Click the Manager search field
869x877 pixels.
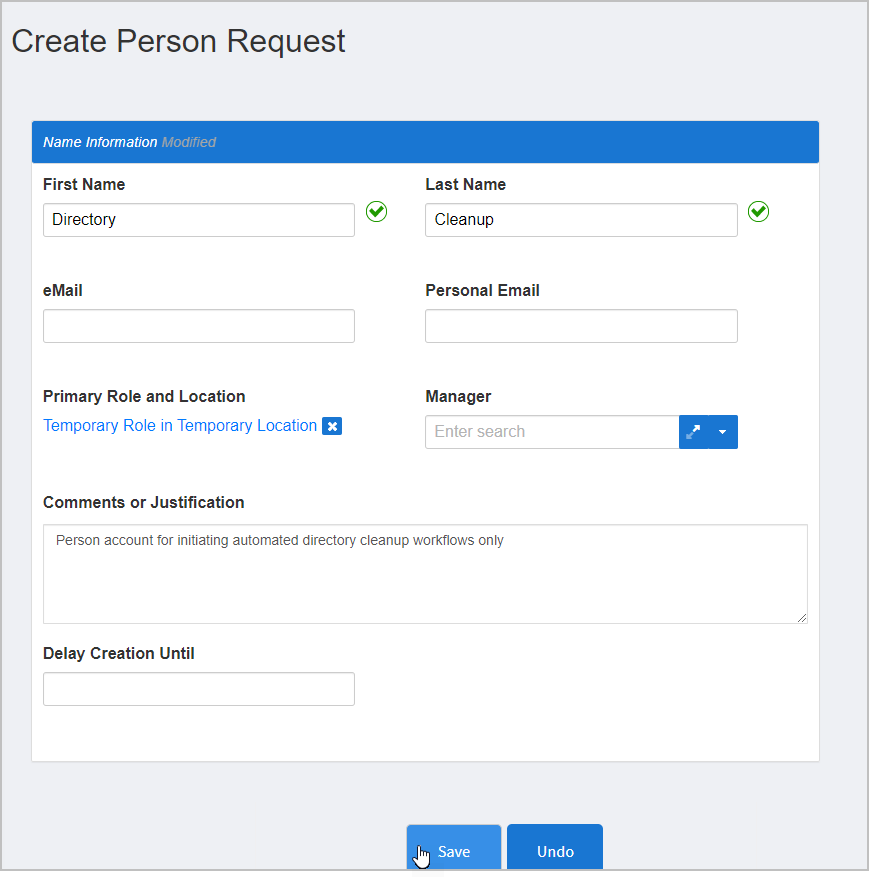point(552,432)
